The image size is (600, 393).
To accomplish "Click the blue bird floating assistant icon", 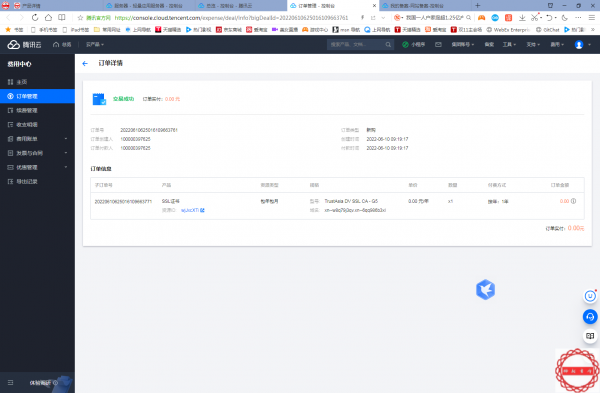I will 485,289.
